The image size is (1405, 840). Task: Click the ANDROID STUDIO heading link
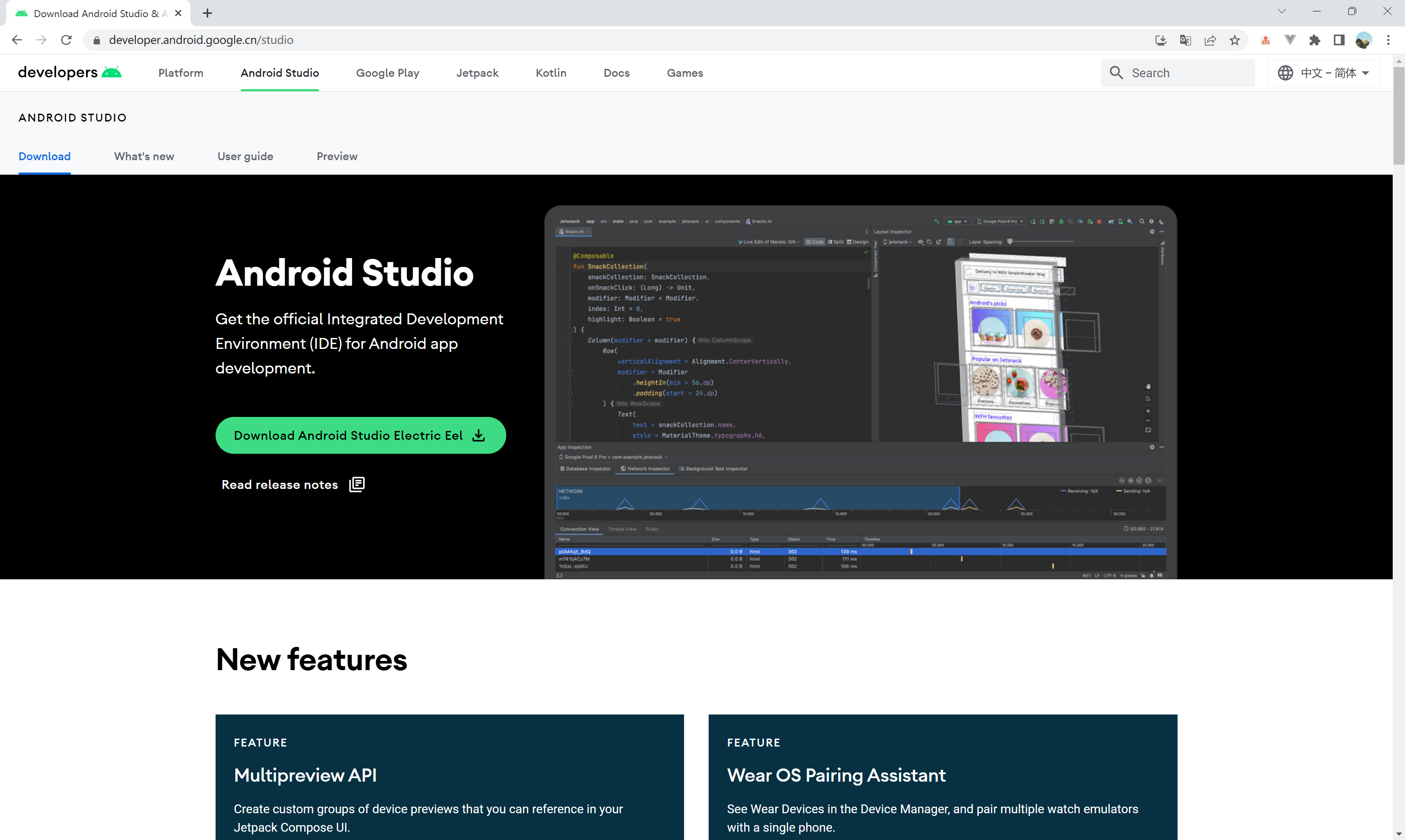[72, 118]
